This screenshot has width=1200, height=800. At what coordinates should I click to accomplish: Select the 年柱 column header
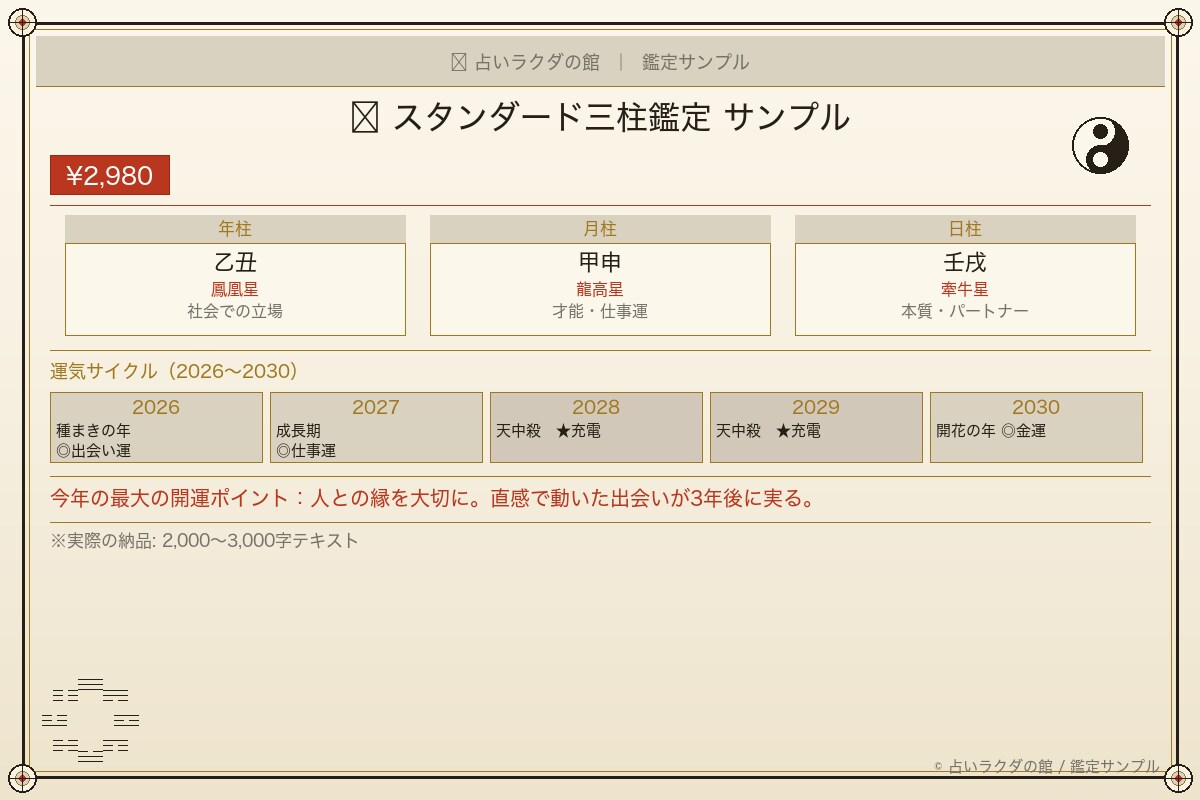click(x=235, y=229)
